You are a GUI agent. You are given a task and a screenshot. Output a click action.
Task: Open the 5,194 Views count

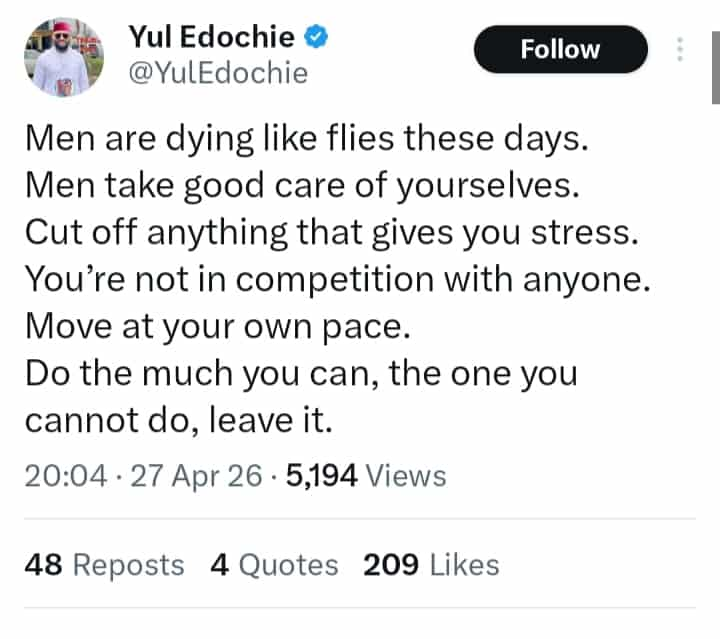[x=366, y=476]
